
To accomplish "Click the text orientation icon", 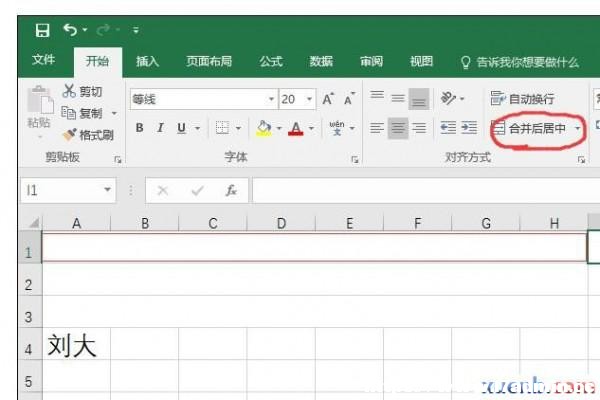I will click(x=448, y=98).
